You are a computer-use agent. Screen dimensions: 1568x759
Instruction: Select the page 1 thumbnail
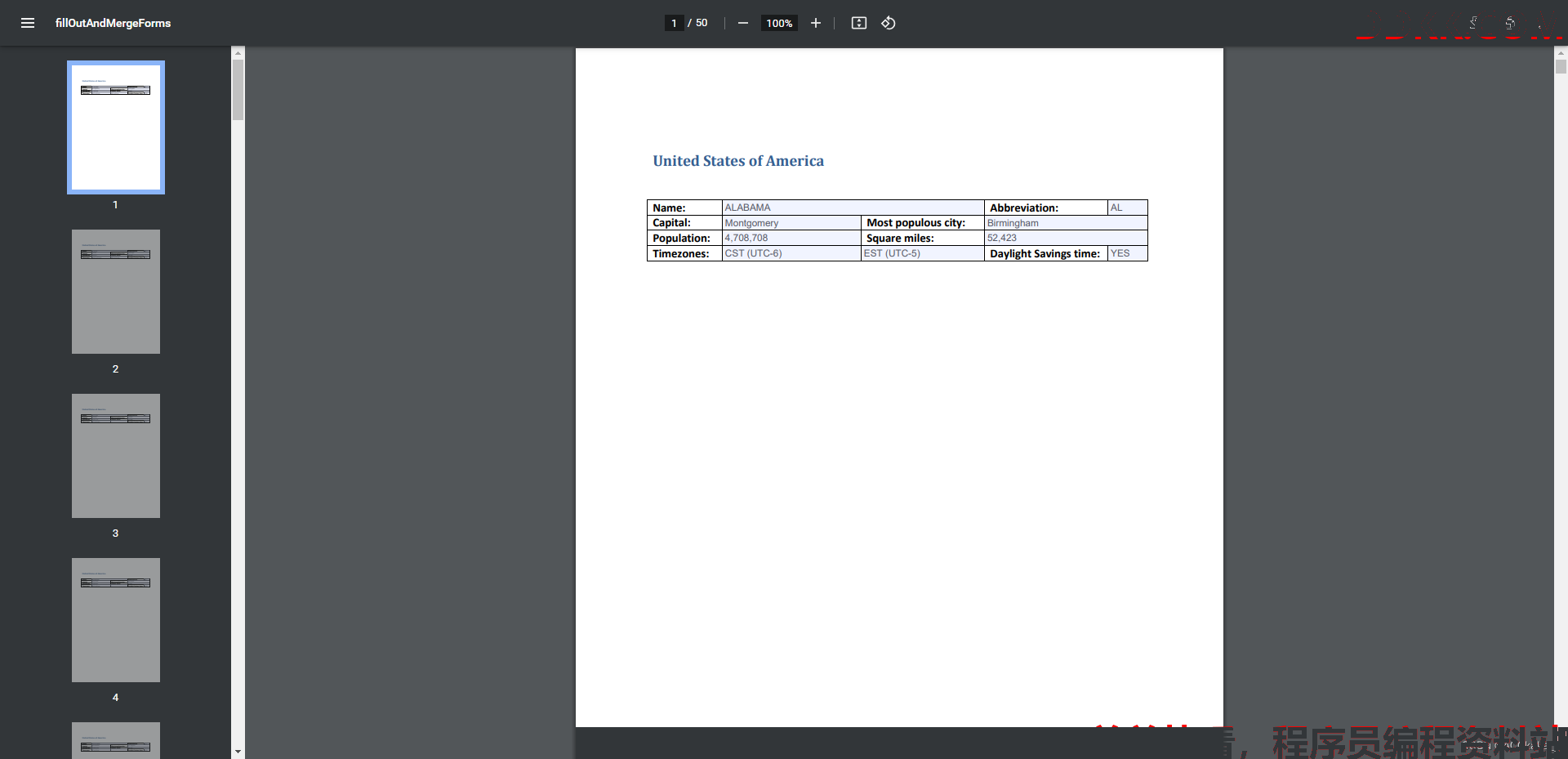click(x=116, y=127)
